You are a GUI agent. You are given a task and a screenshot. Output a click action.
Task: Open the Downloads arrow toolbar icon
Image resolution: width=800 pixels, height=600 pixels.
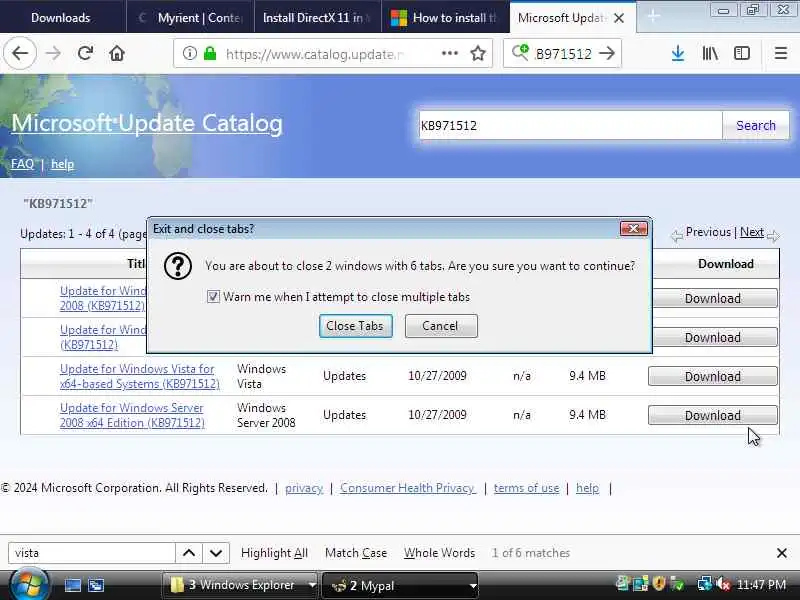pos(678,53)
